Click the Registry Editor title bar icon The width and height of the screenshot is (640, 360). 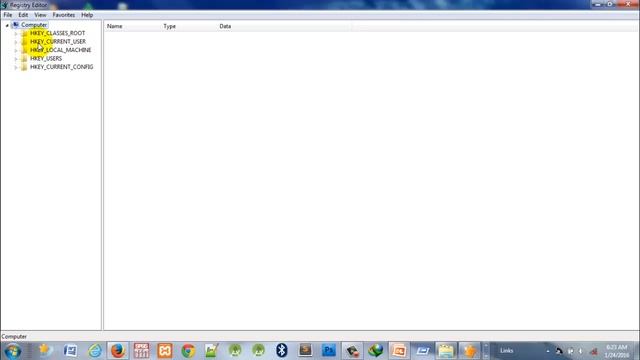4,5
